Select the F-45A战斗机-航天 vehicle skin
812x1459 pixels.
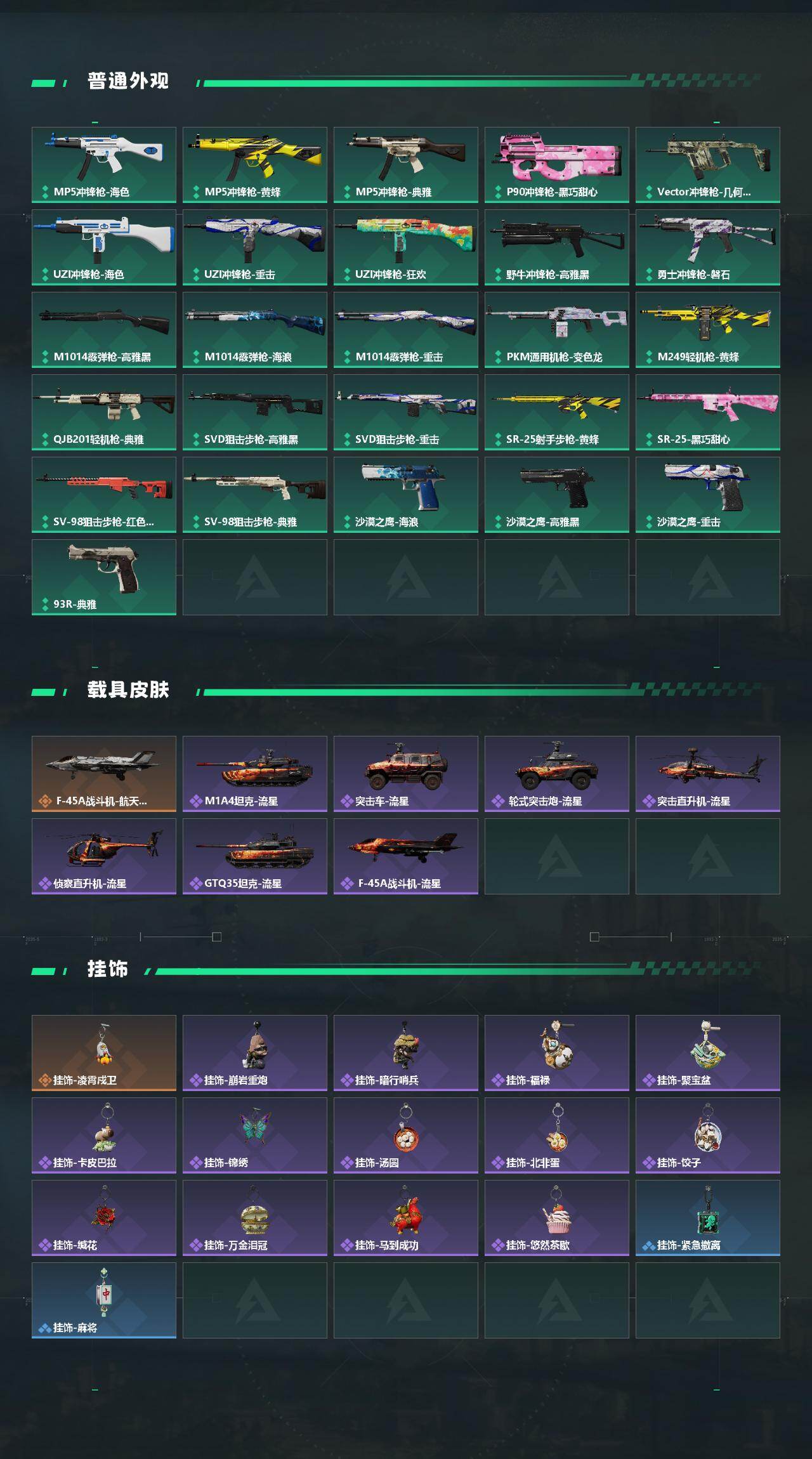click(x=104, y=774)
